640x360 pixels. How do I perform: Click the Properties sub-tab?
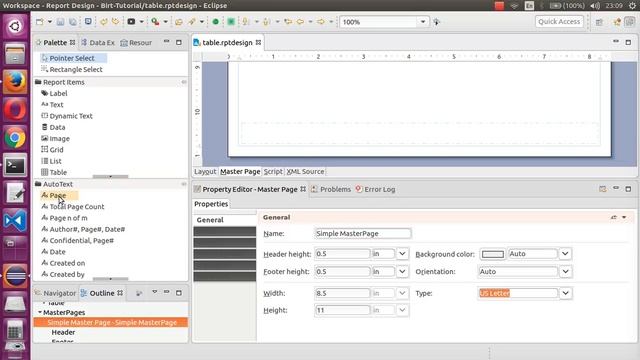[x=211, y=204]
